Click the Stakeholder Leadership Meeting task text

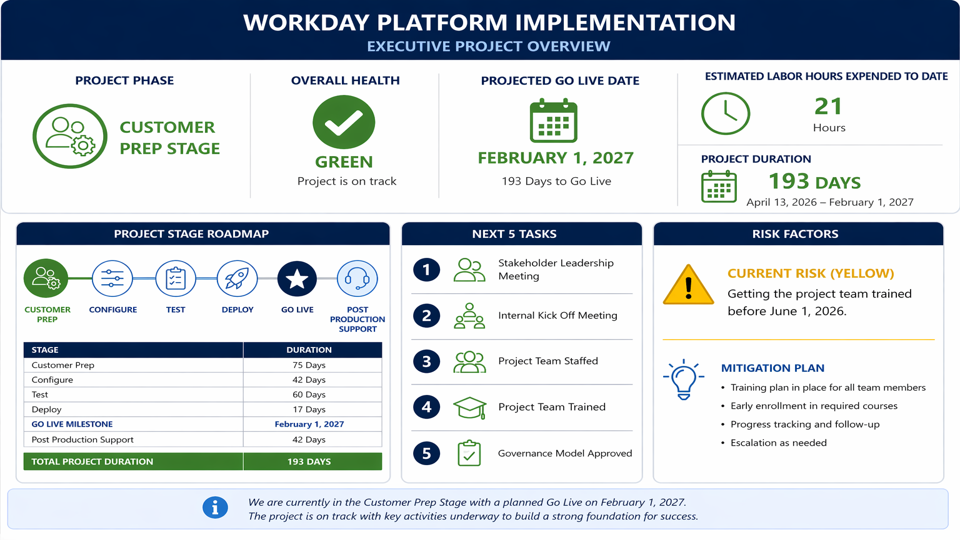[556, 269]
